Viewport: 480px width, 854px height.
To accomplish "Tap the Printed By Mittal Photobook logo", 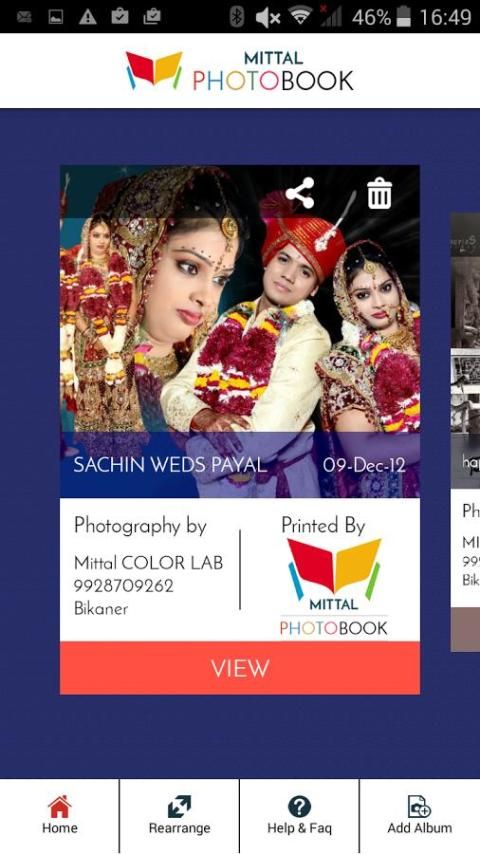I will [x=334, y=587].
